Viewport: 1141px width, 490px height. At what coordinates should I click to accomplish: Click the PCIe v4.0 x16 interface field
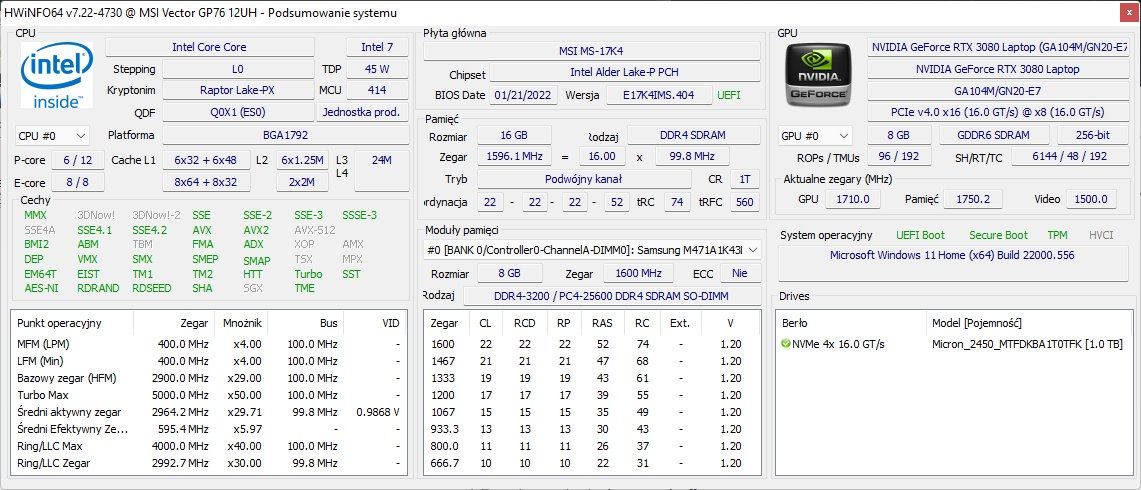(x=998, y=113)
